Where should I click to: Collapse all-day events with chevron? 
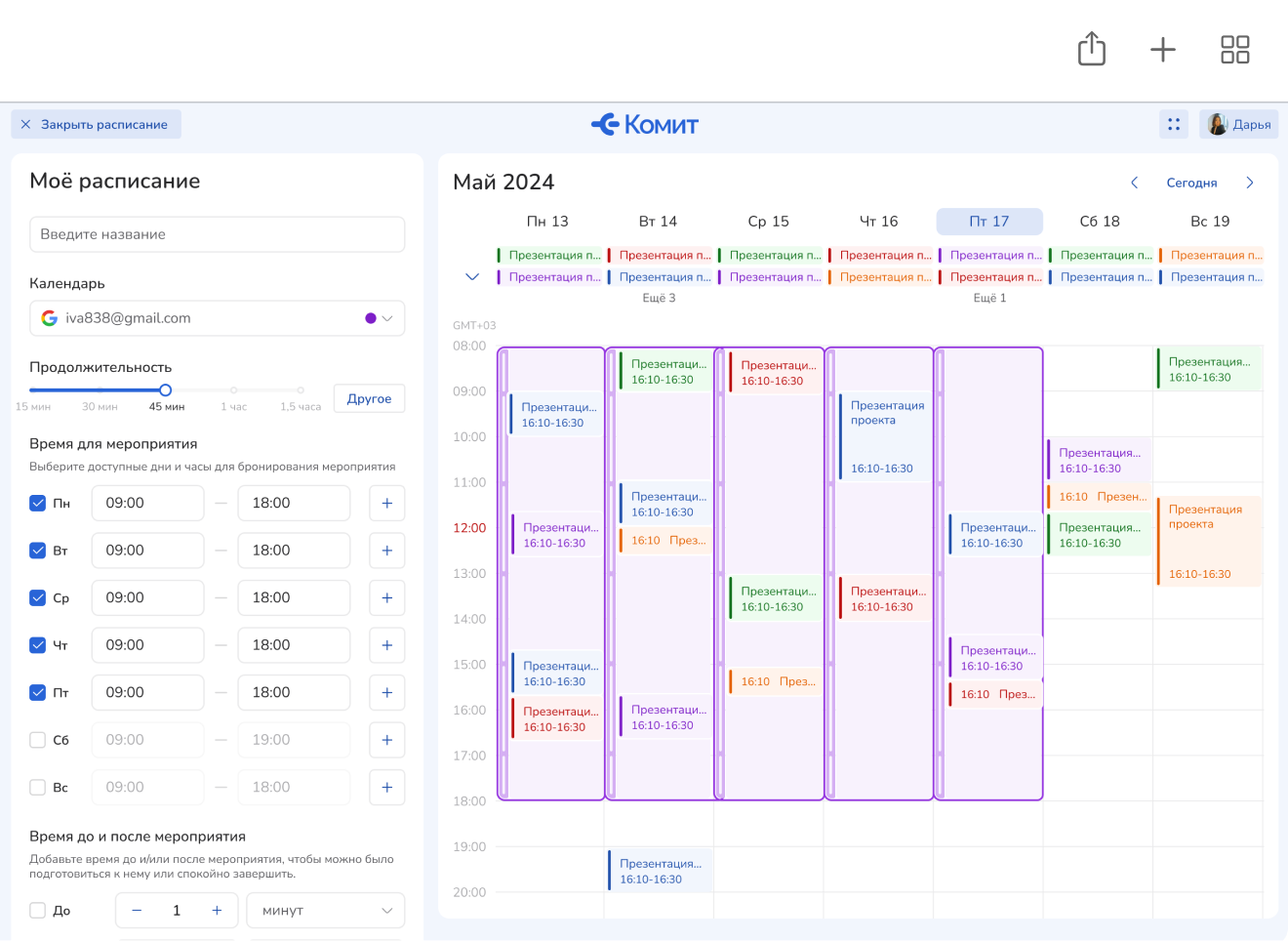[472, 277]
